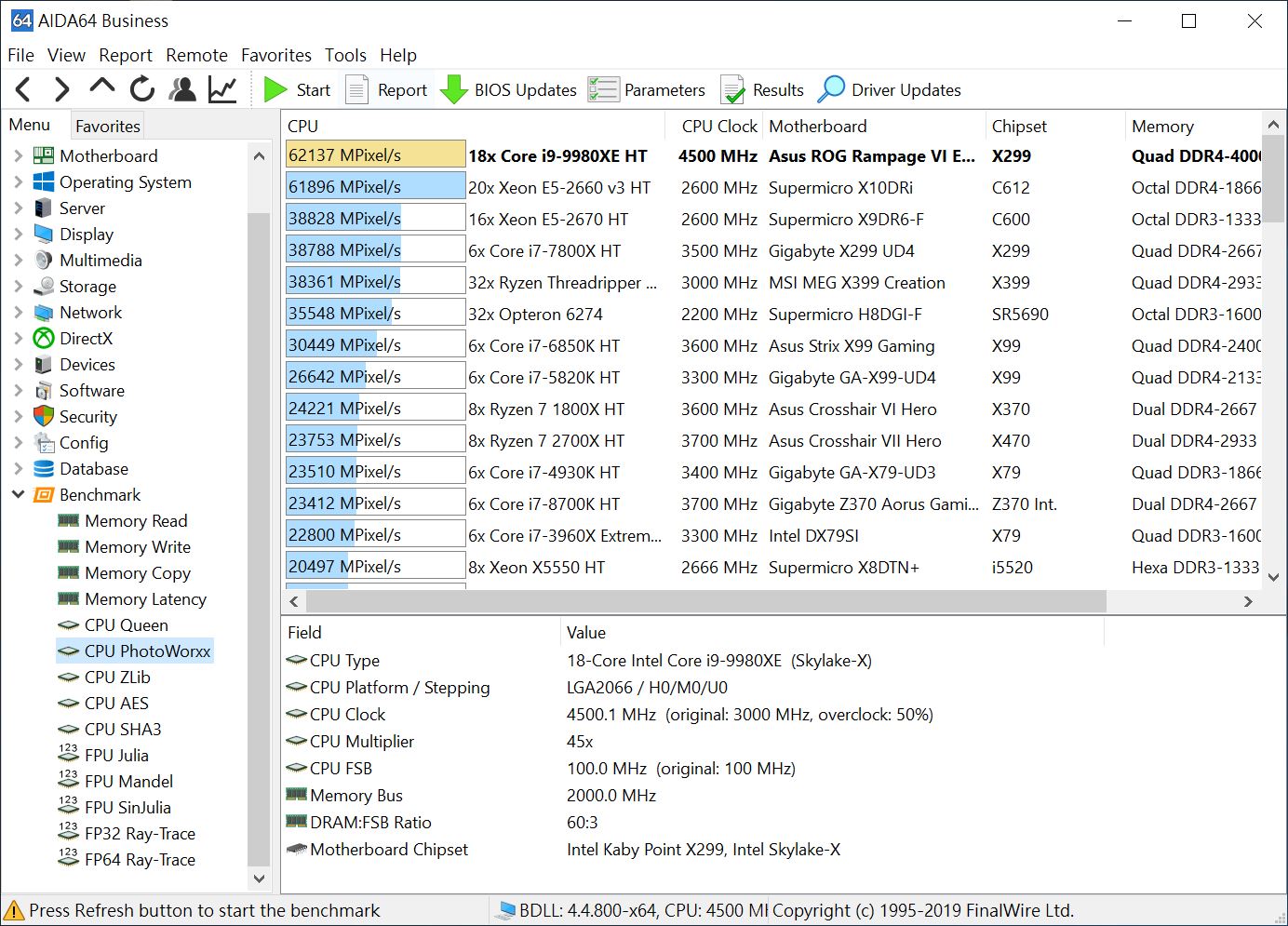The image size is (1288, 926).
Task: Open the Parameters checklist icon
Action: pyautogui.click(x=603, y=89)
